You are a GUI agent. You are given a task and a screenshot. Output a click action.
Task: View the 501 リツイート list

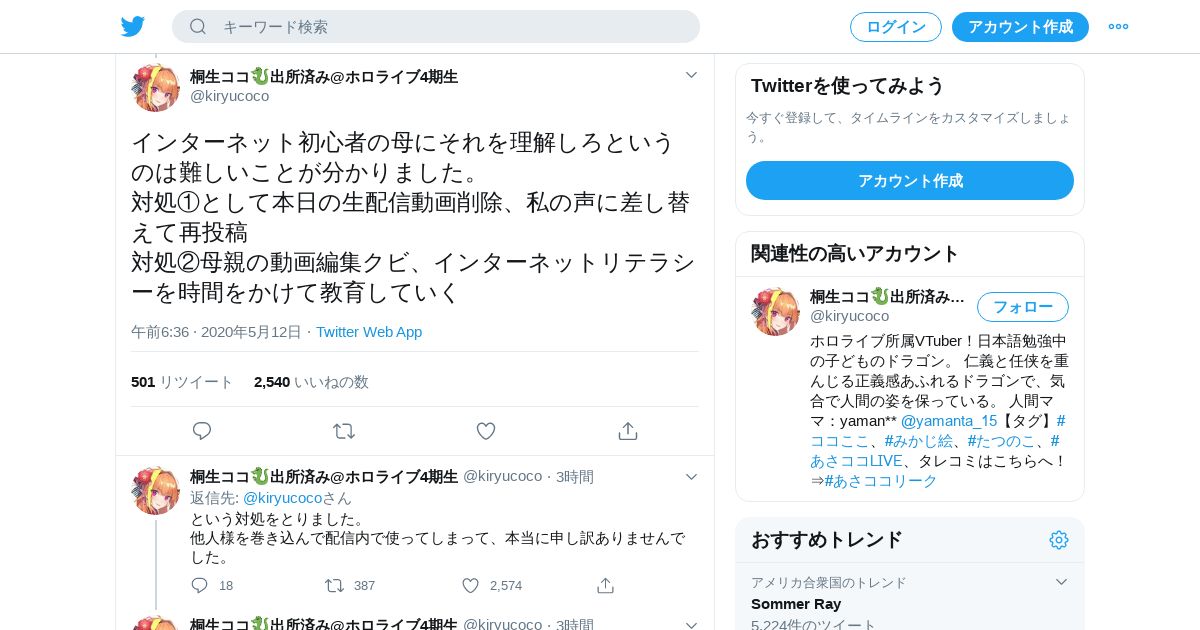click(x=182, y=382)
